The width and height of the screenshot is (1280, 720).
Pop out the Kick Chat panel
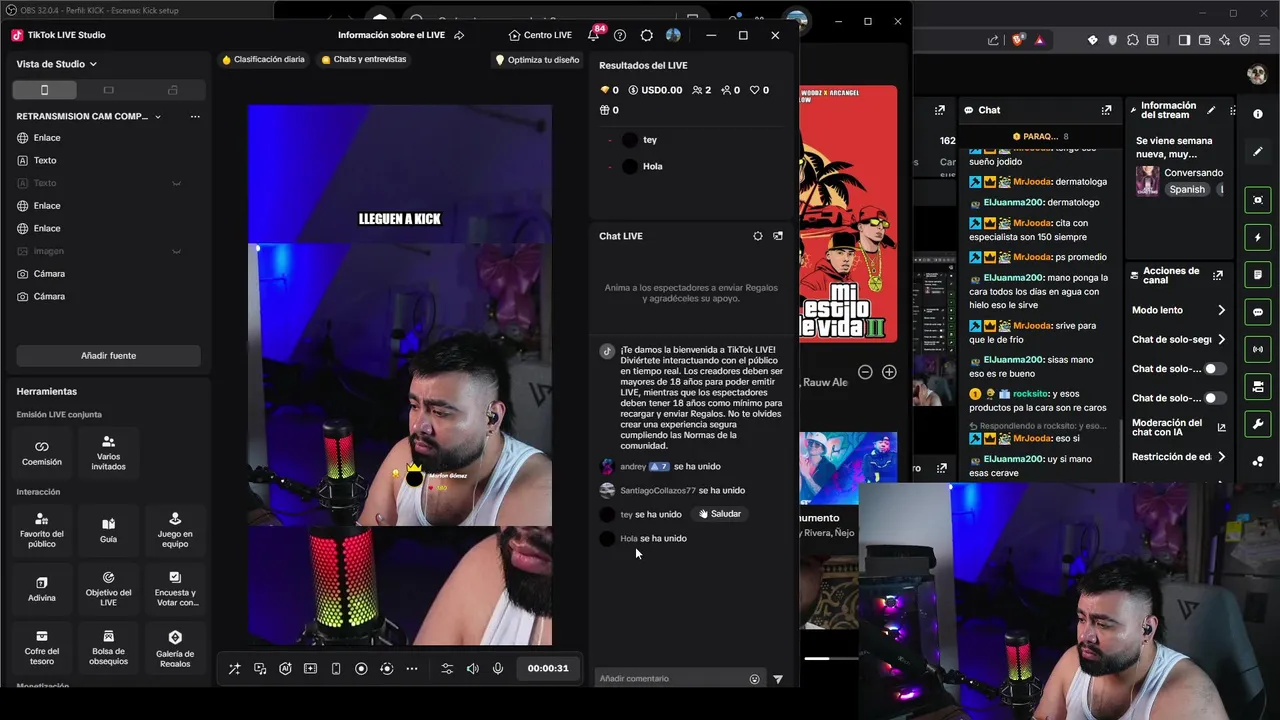pos(1106,110)
